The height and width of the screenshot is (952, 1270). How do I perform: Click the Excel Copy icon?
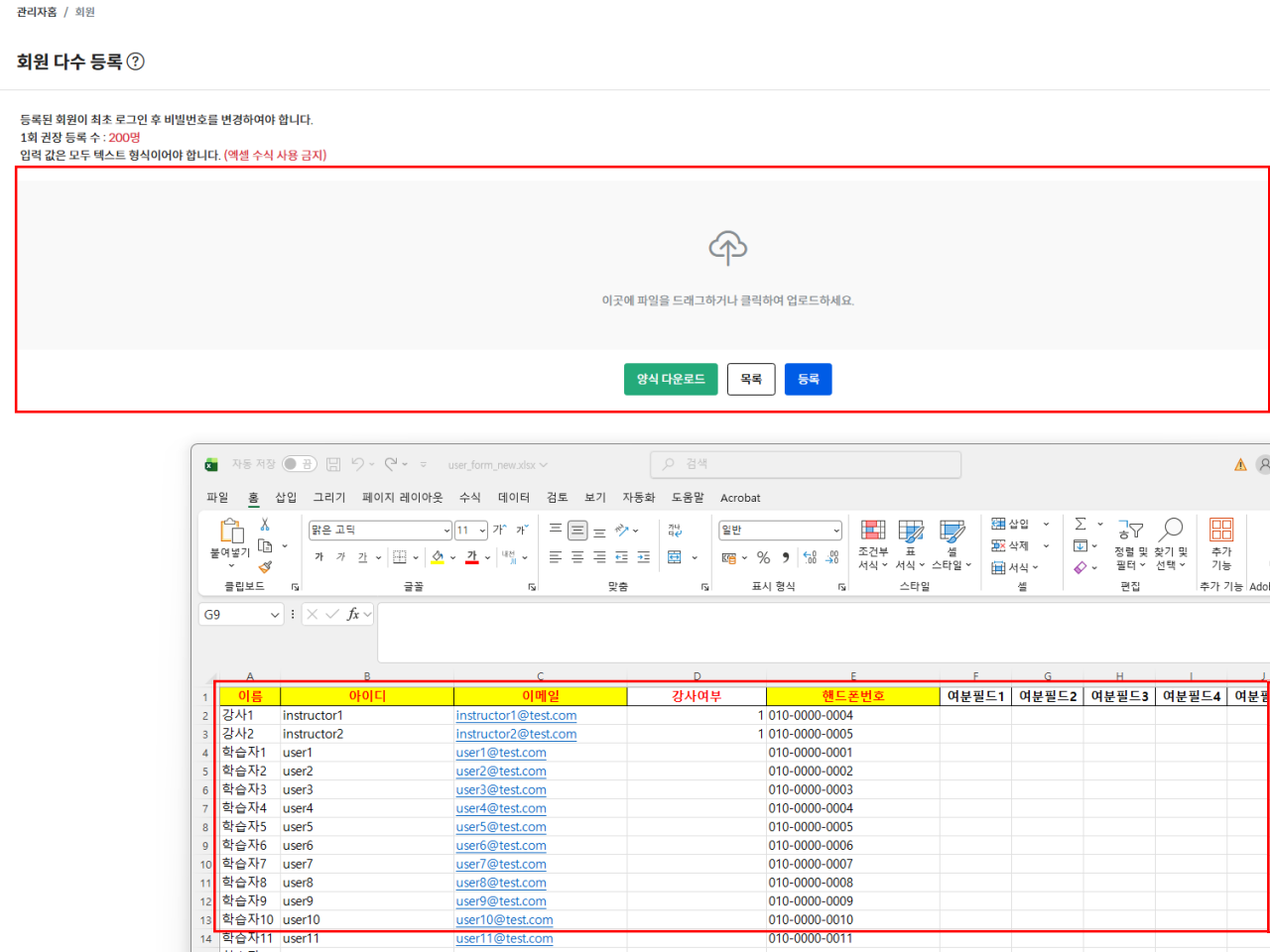(x=265, y=545)
